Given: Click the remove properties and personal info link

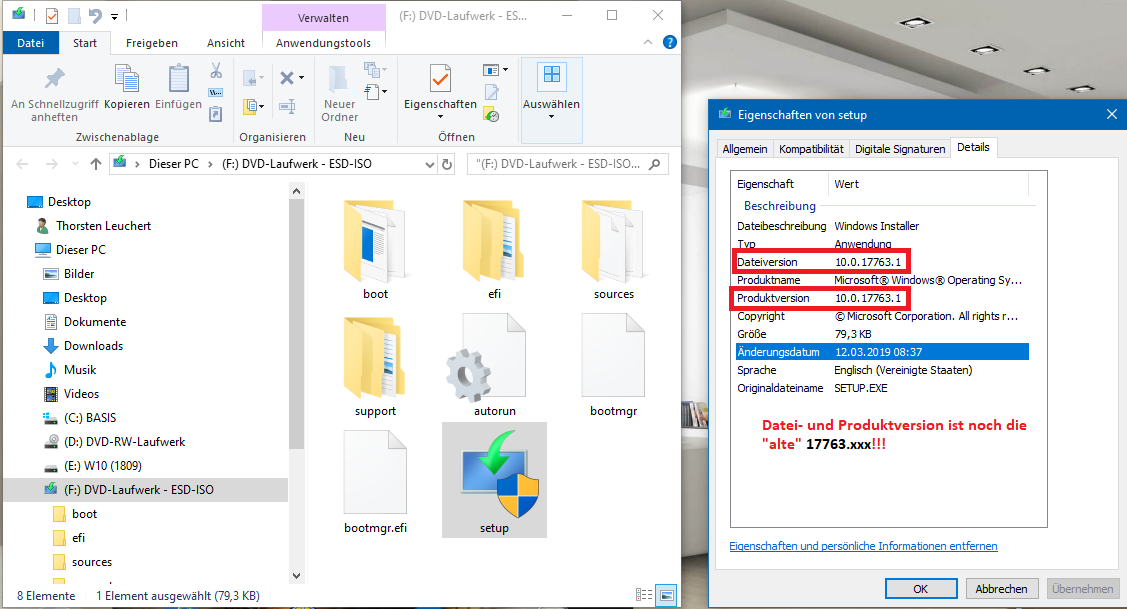Looking at the screenshot, I should 863,546.
